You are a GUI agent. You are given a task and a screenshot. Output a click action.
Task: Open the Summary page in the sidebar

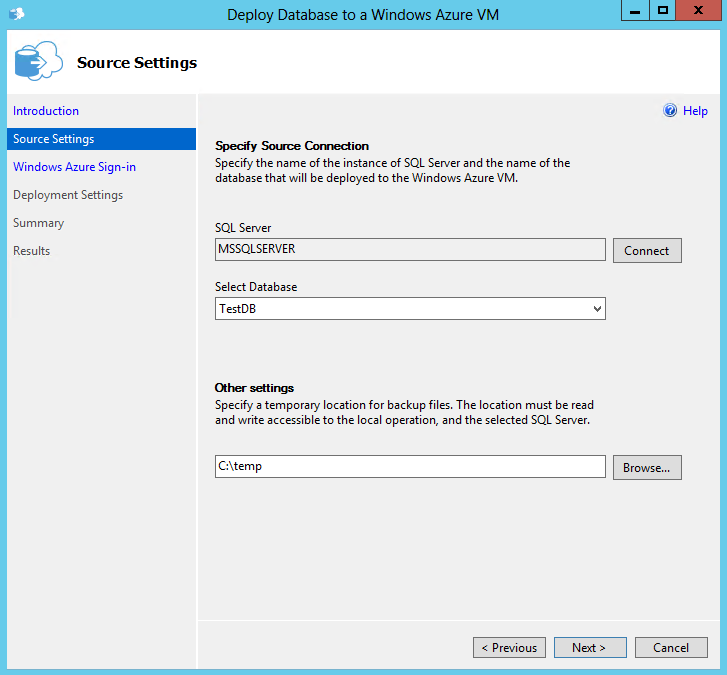click(x=38, y=223)
